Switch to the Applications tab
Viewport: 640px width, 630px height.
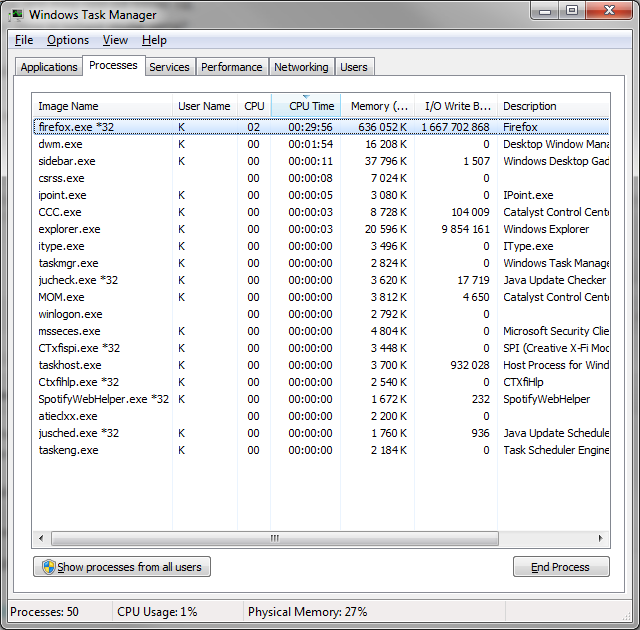click(49, 67)
